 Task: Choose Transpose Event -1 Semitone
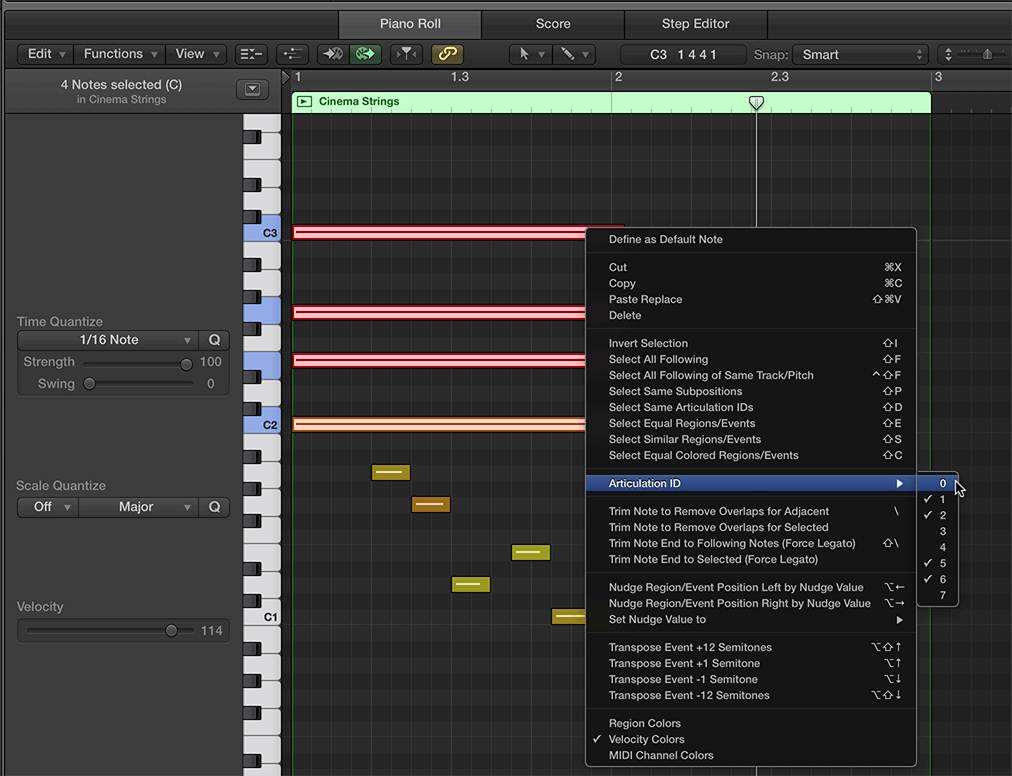coord(751,680)
